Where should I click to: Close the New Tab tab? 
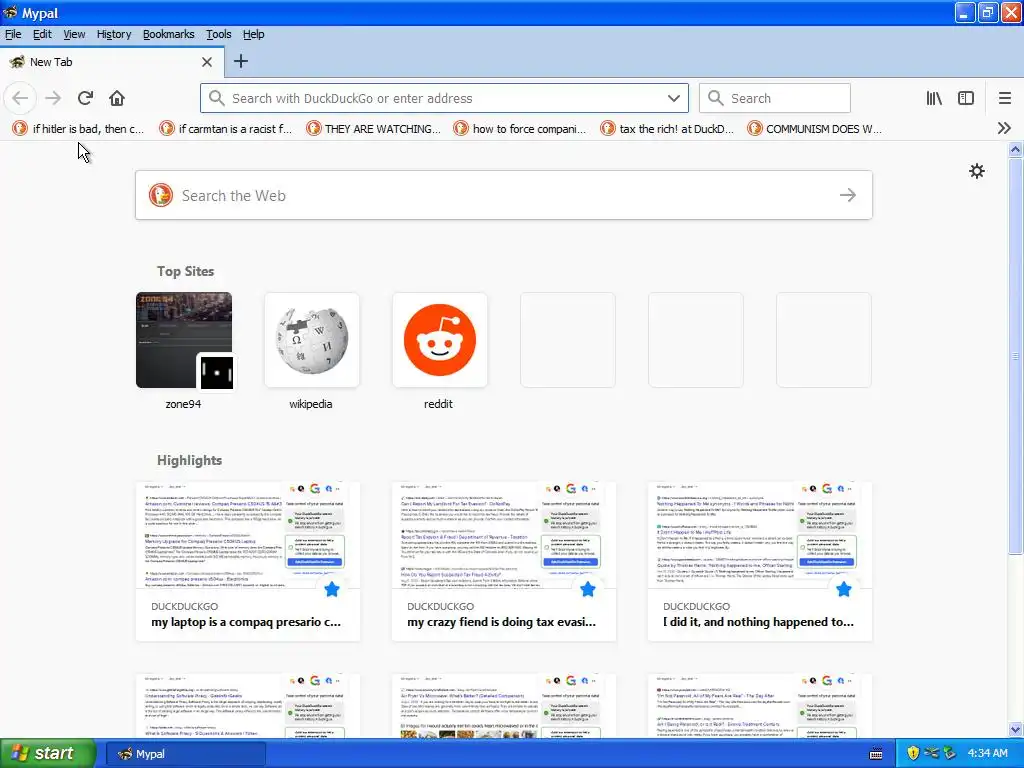tap(206, 62)
